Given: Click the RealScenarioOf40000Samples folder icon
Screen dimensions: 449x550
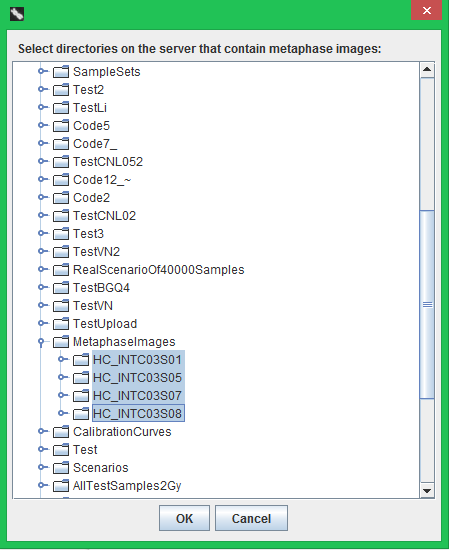Looking at the screenshot, I should click(x=61, y=270).
